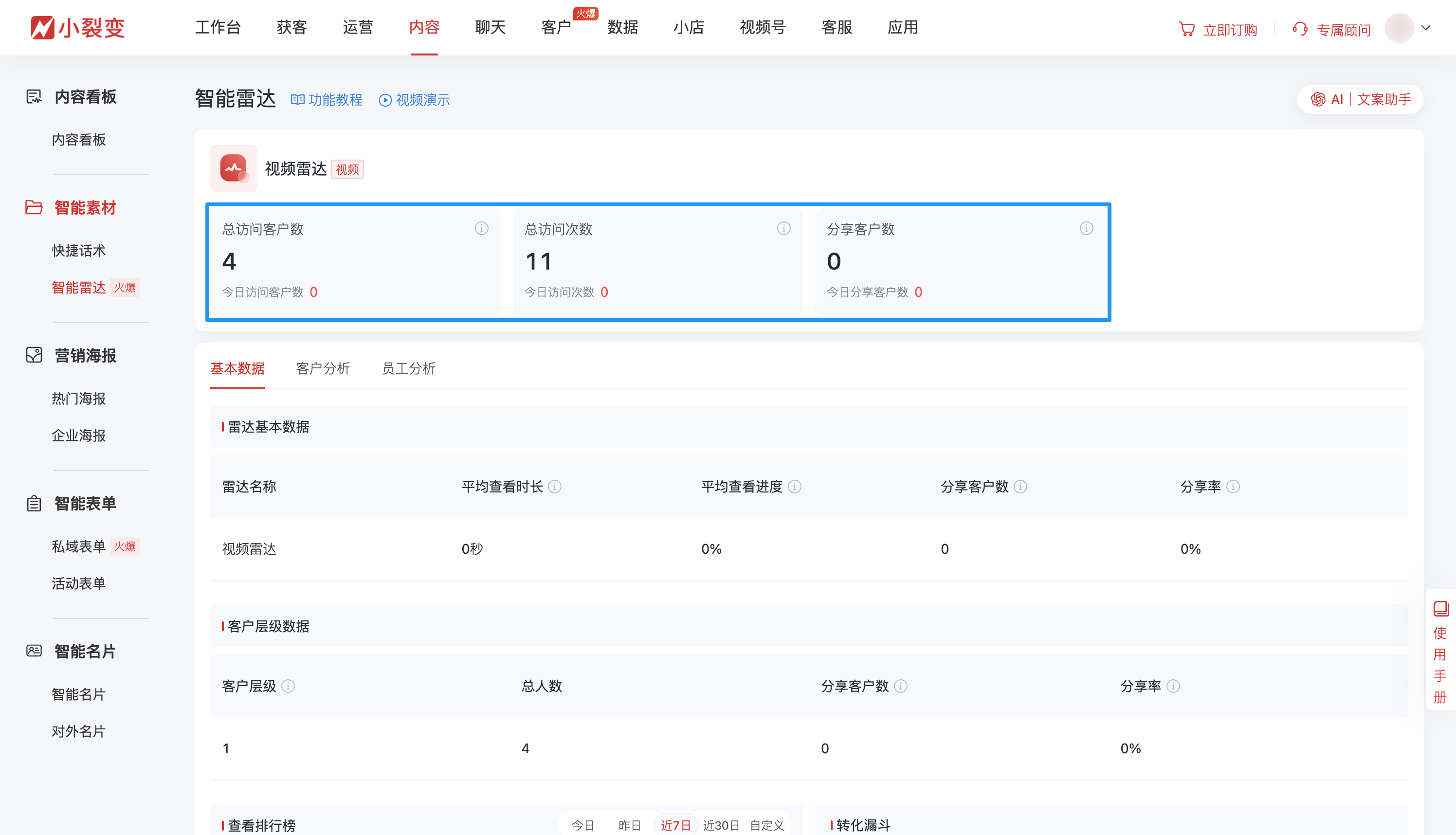Viewport: 1456px width, 835px height.
Task: Click the 小裂变 logo
Action: coord(78,28)
